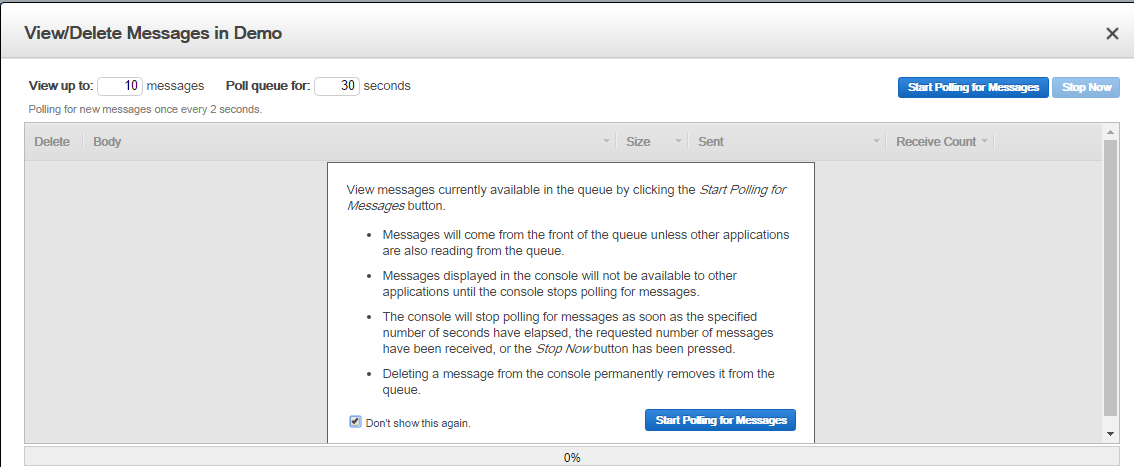Open the Sent column dropdown arrow
The height and width of the screenshot is (467, 1134).
(877, 142)
